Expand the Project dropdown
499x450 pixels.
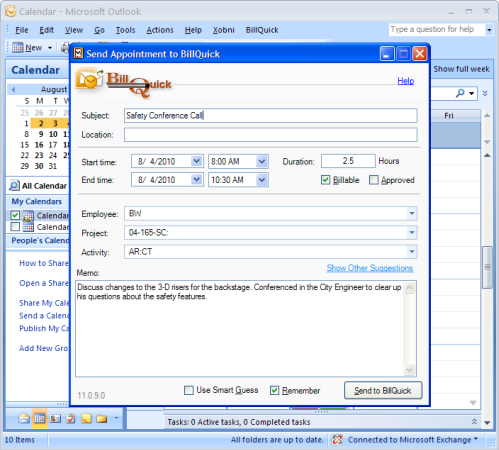412,232
